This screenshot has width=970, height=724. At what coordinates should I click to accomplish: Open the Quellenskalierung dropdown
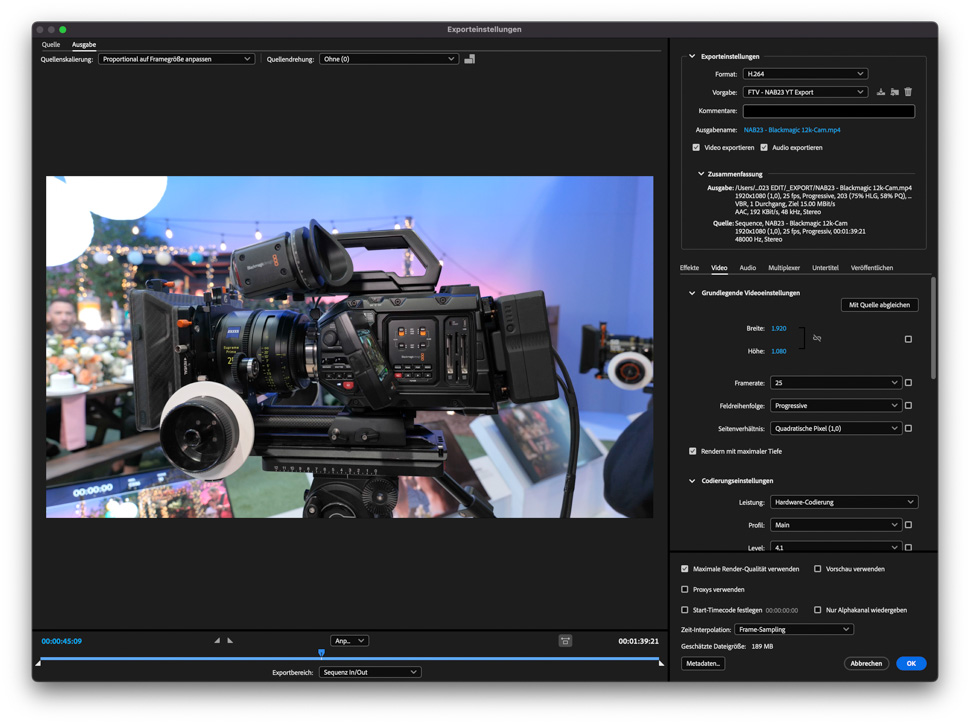[x=176, y=59]
